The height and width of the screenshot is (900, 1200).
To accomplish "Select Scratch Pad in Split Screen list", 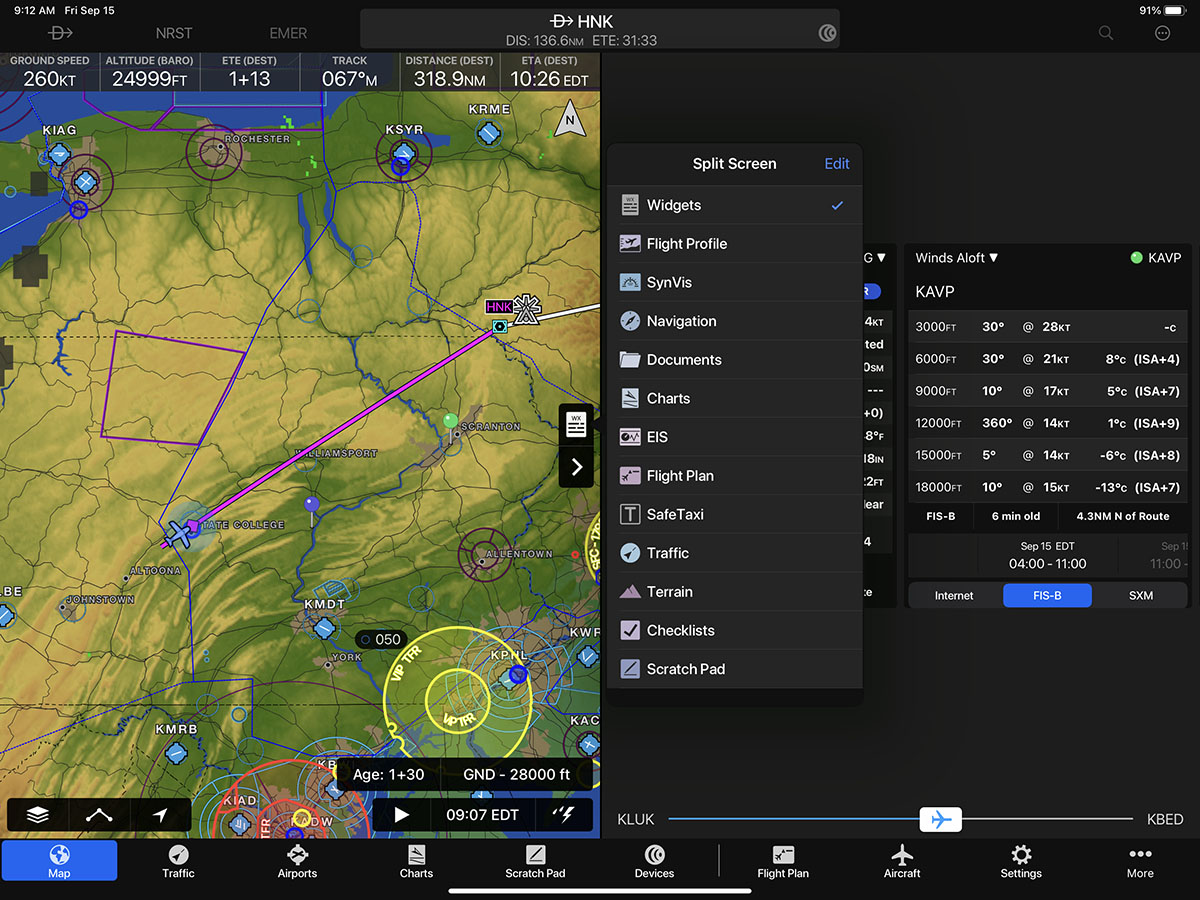I will click(734, 669).
